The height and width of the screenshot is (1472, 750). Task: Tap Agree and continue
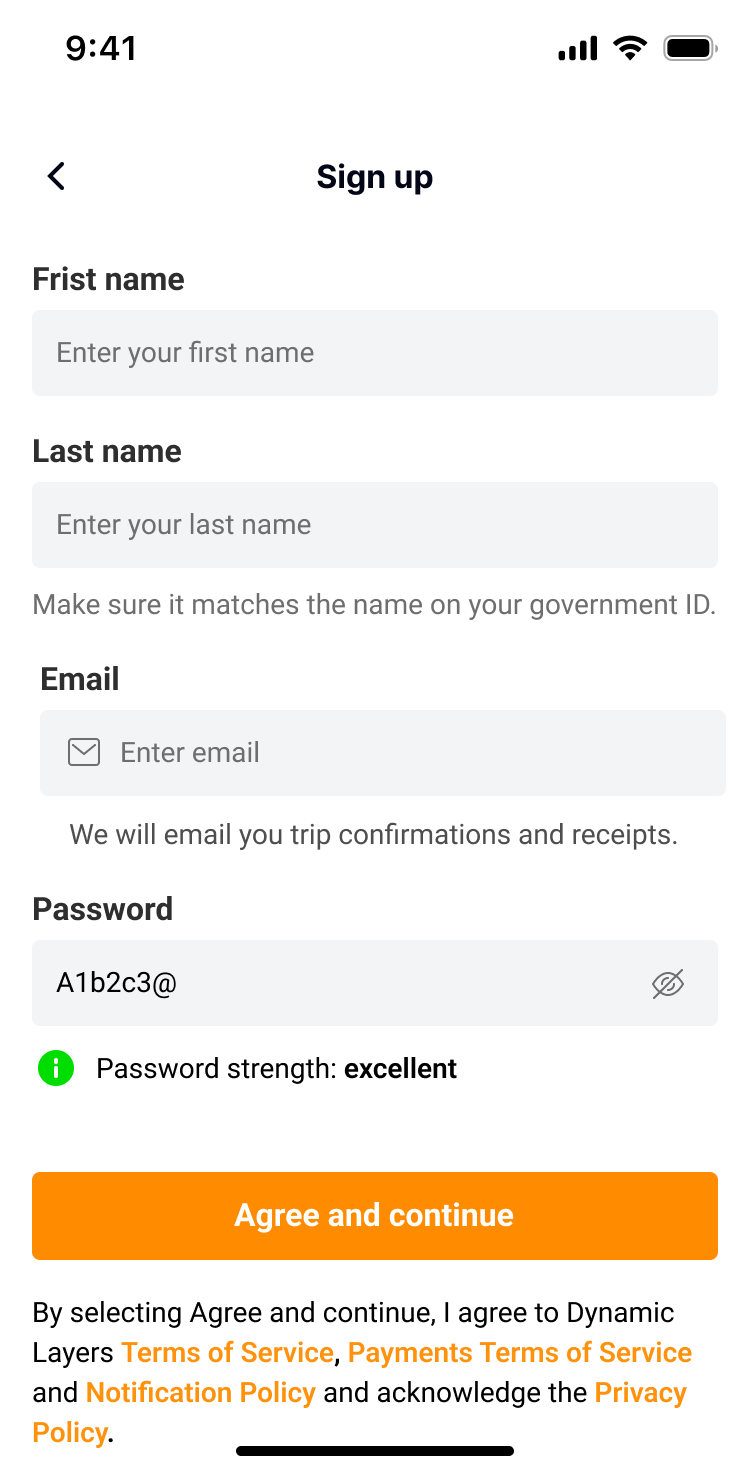375,1215
